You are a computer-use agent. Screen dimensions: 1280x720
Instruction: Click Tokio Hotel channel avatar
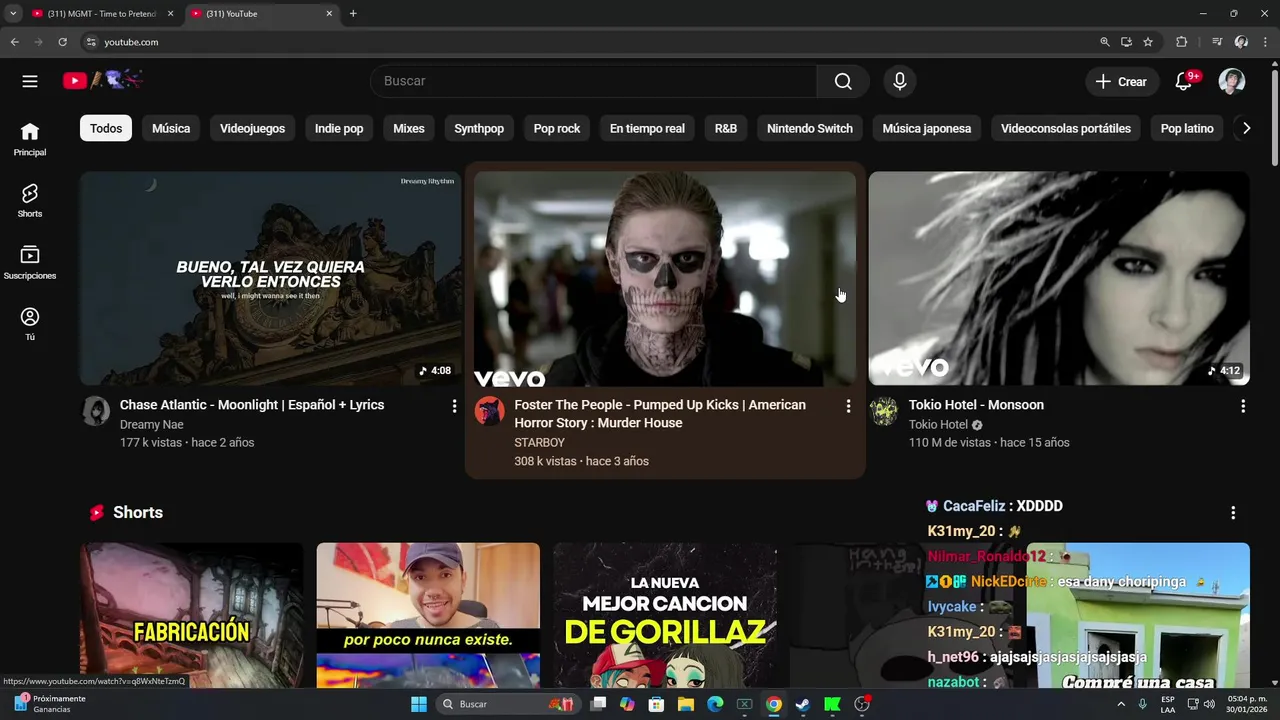pyautogui.click(x=884, y=411)
